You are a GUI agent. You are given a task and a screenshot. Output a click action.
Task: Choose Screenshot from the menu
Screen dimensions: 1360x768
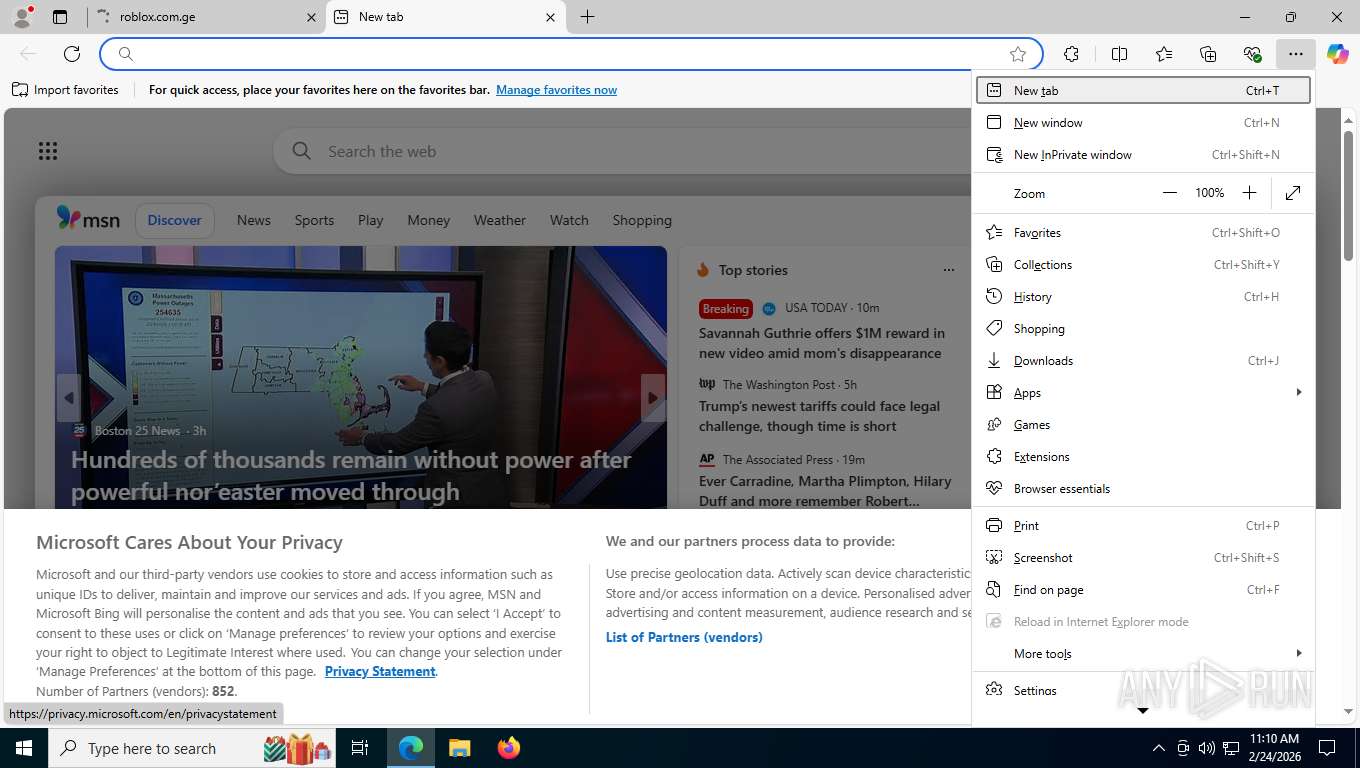[1143, 557]
